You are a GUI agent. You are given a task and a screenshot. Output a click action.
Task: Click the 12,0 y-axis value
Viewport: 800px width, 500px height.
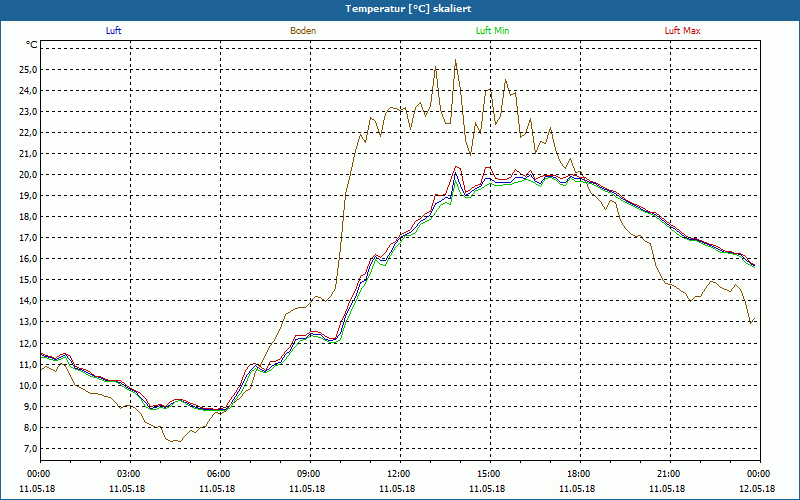point(28,343)
